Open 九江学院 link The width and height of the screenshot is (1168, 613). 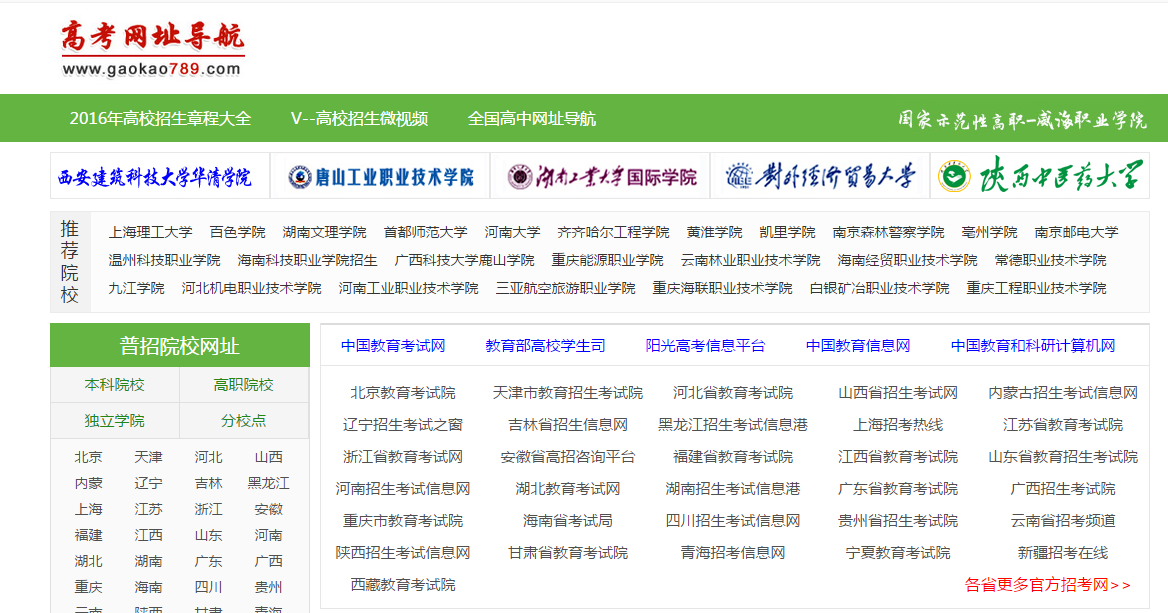click(136, 288)
